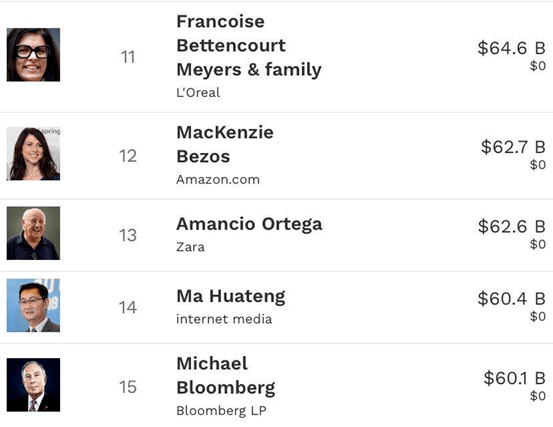Select the $64.6 B net worth value
Image resolution: width=553 pixels, height=427 pixels.
[x=511, y=48]
